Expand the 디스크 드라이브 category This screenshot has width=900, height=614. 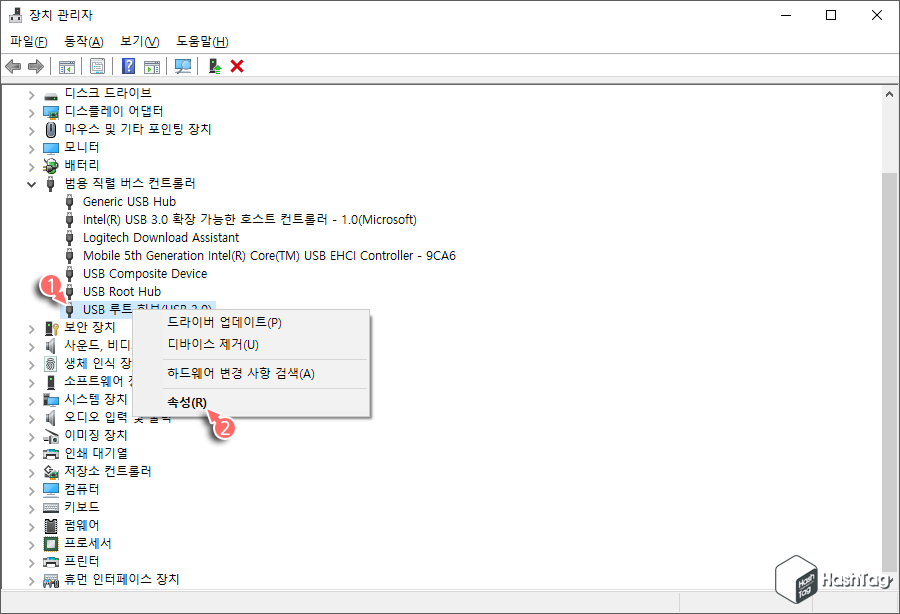click(32, 92)
